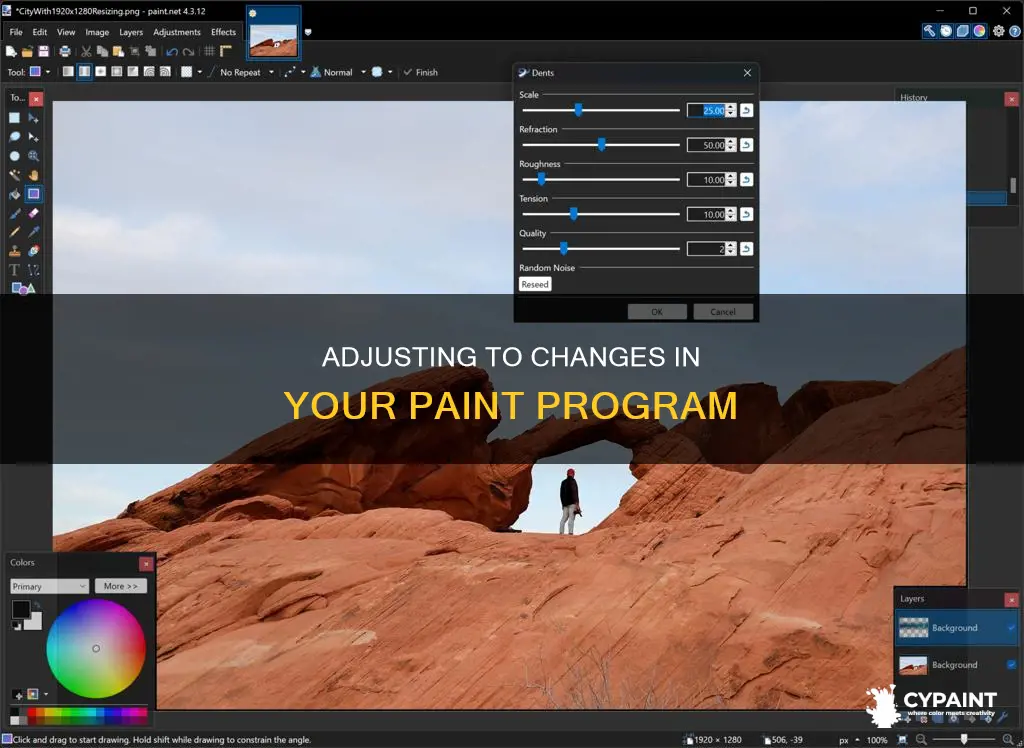Screen dimensions: 1024x748
Task: Select the Move Selection tool
Action: pos(33,137)
